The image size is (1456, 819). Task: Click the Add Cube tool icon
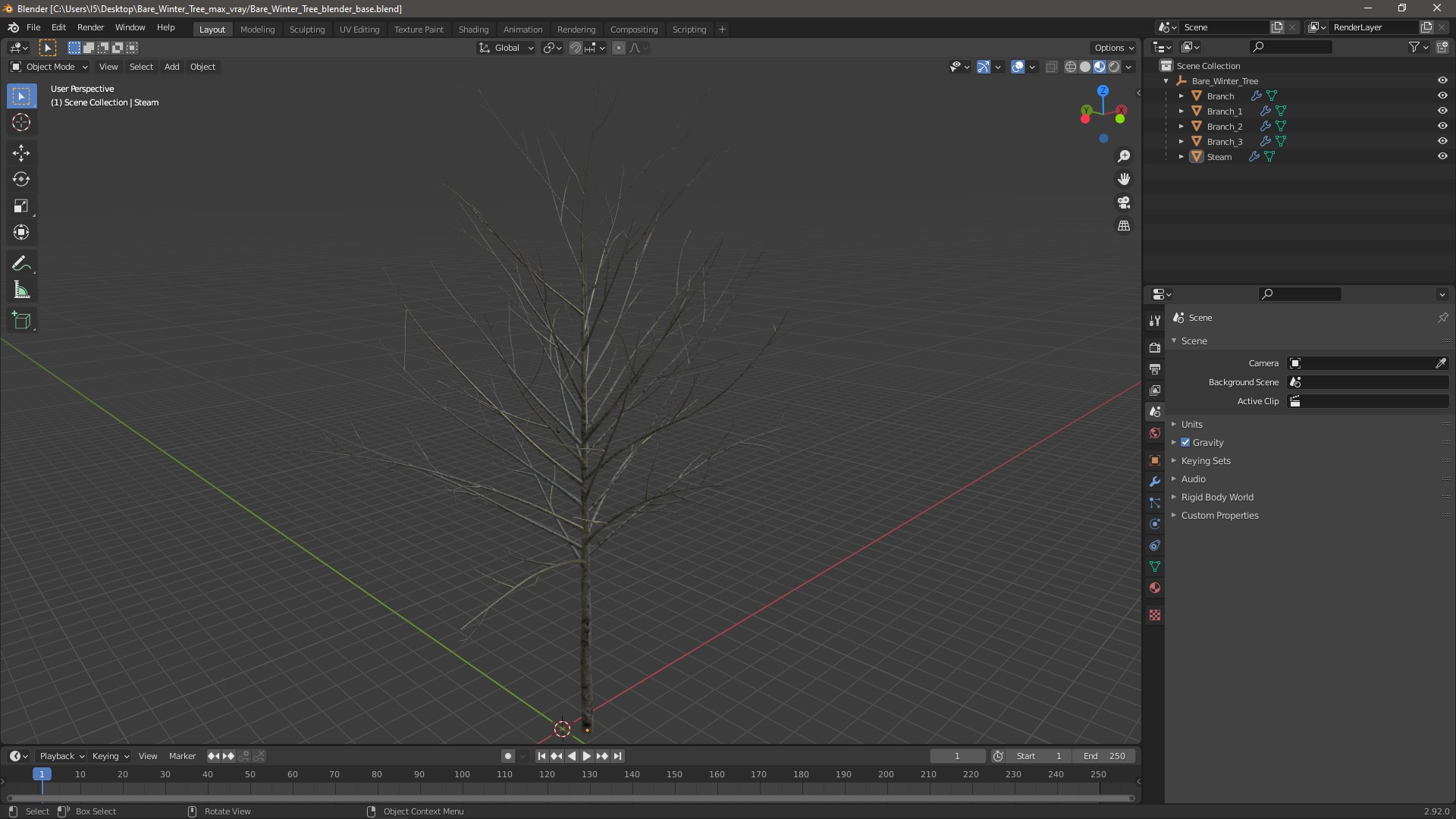point(21,321)
